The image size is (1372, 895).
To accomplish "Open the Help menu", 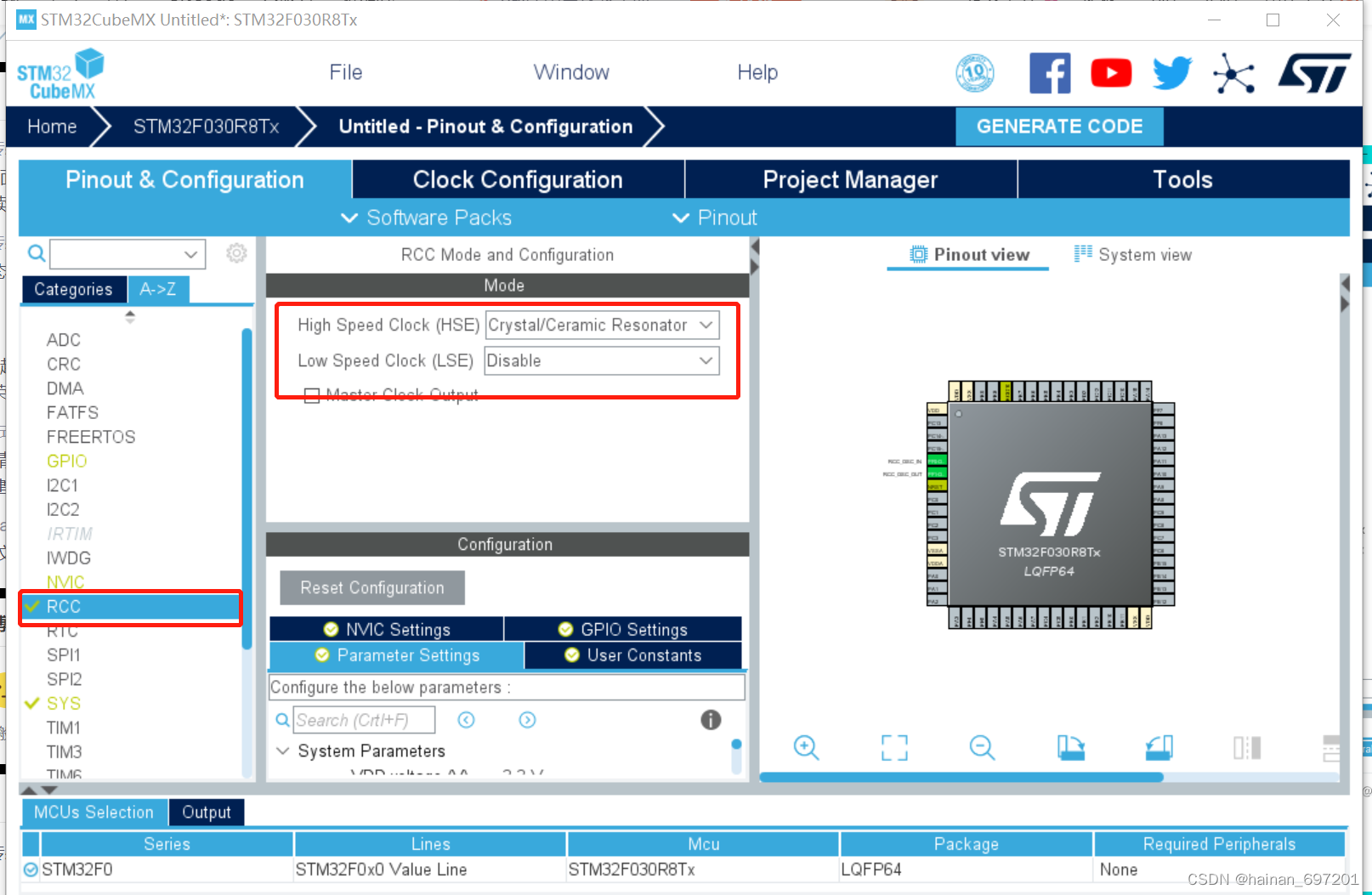I will click(x=757, y=72).
